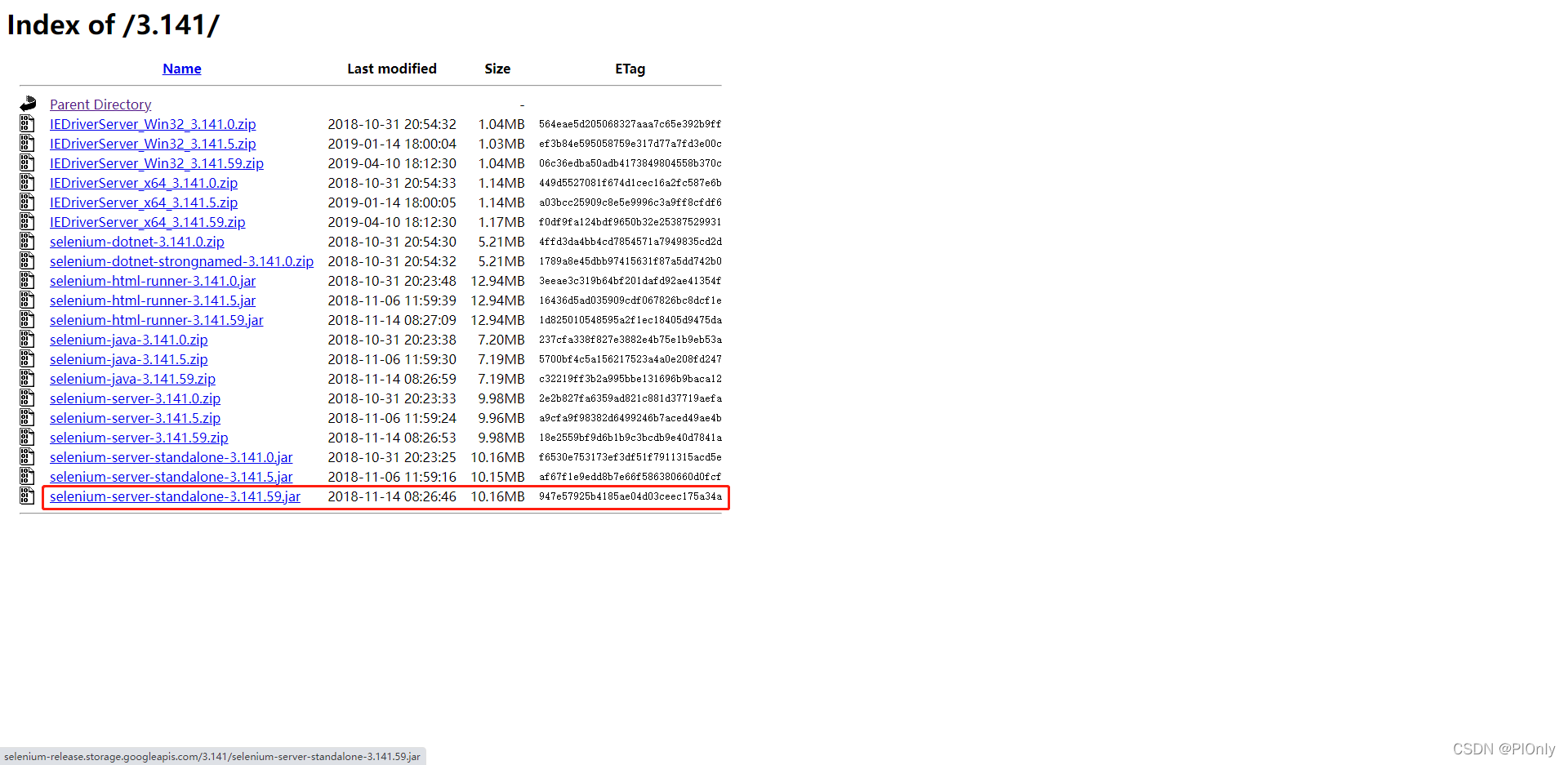Screen dimensions: 1568x765
Task: Download IEDriverServer_Win32_3.141.59.zip
Action: 157,163
